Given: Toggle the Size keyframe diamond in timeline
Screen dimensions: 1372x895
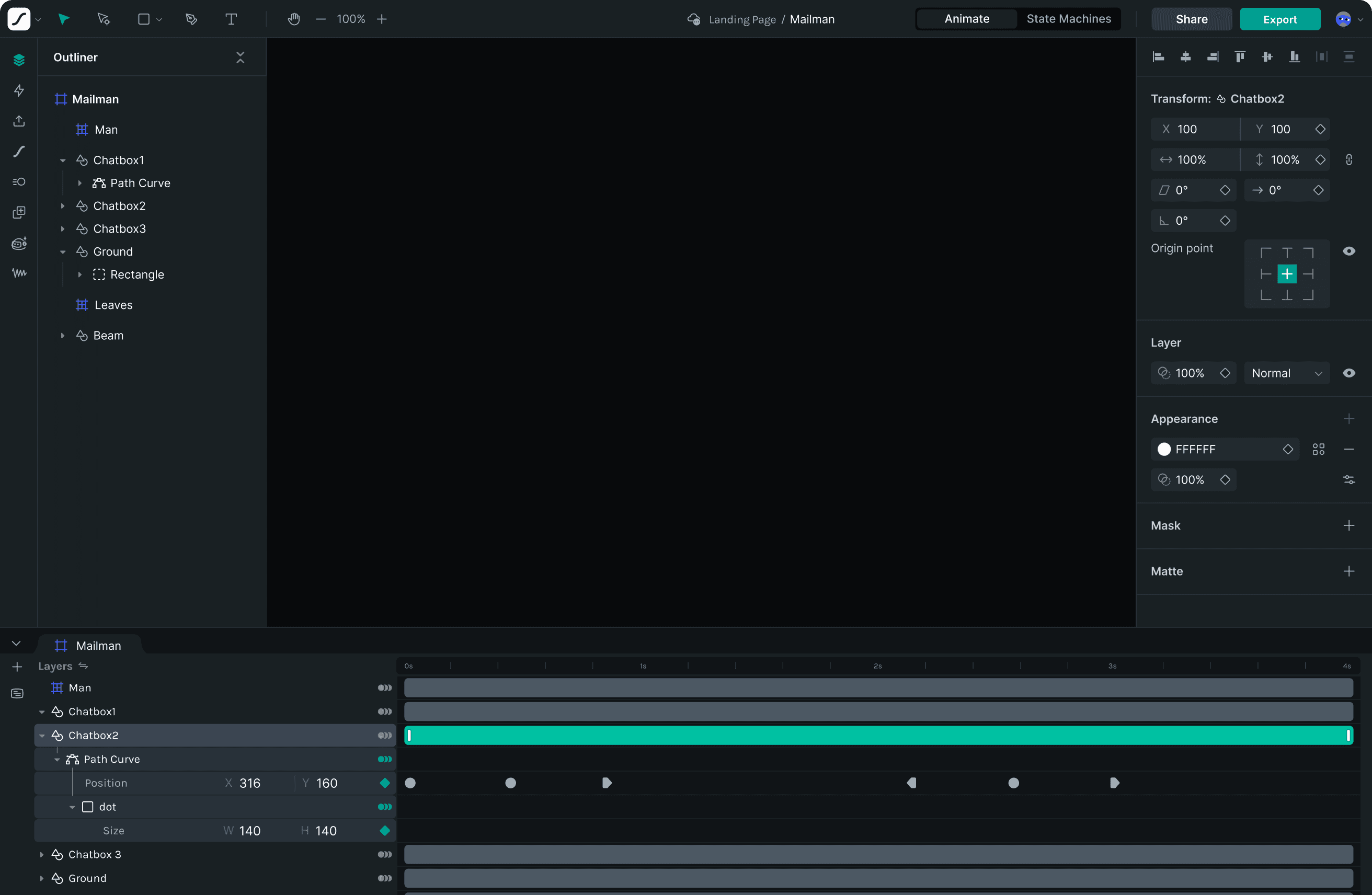Looking at the screenshot, I should pyautogui.click(x=385, y=831).
